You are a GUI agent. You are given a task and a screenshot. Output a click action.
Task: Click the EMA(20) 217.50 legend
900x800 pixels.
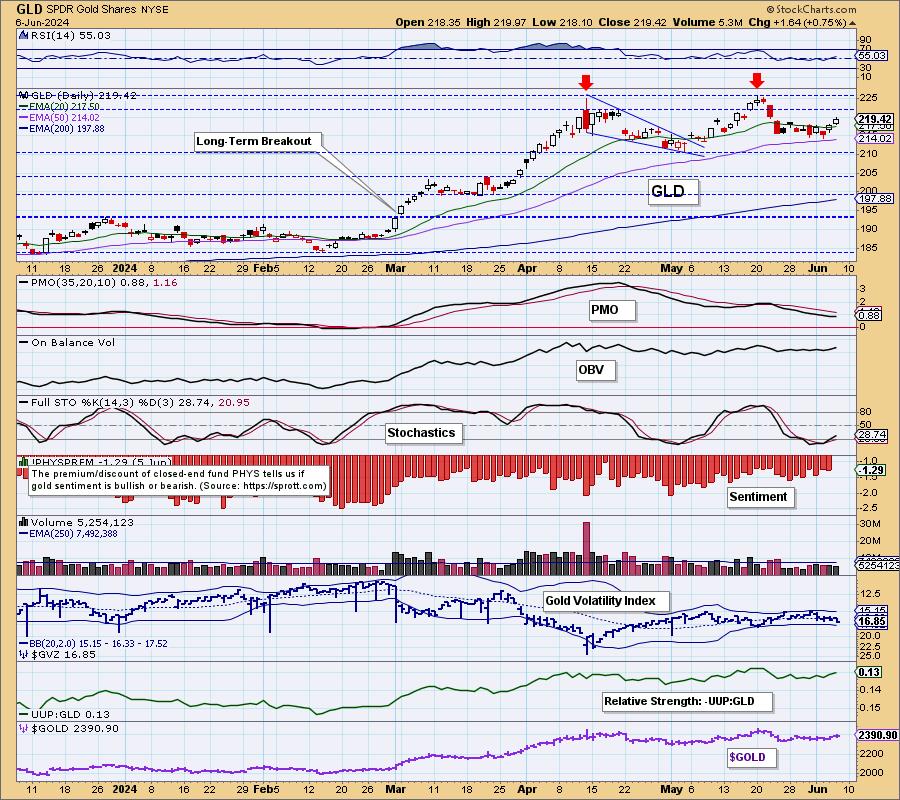pos(59,107)
